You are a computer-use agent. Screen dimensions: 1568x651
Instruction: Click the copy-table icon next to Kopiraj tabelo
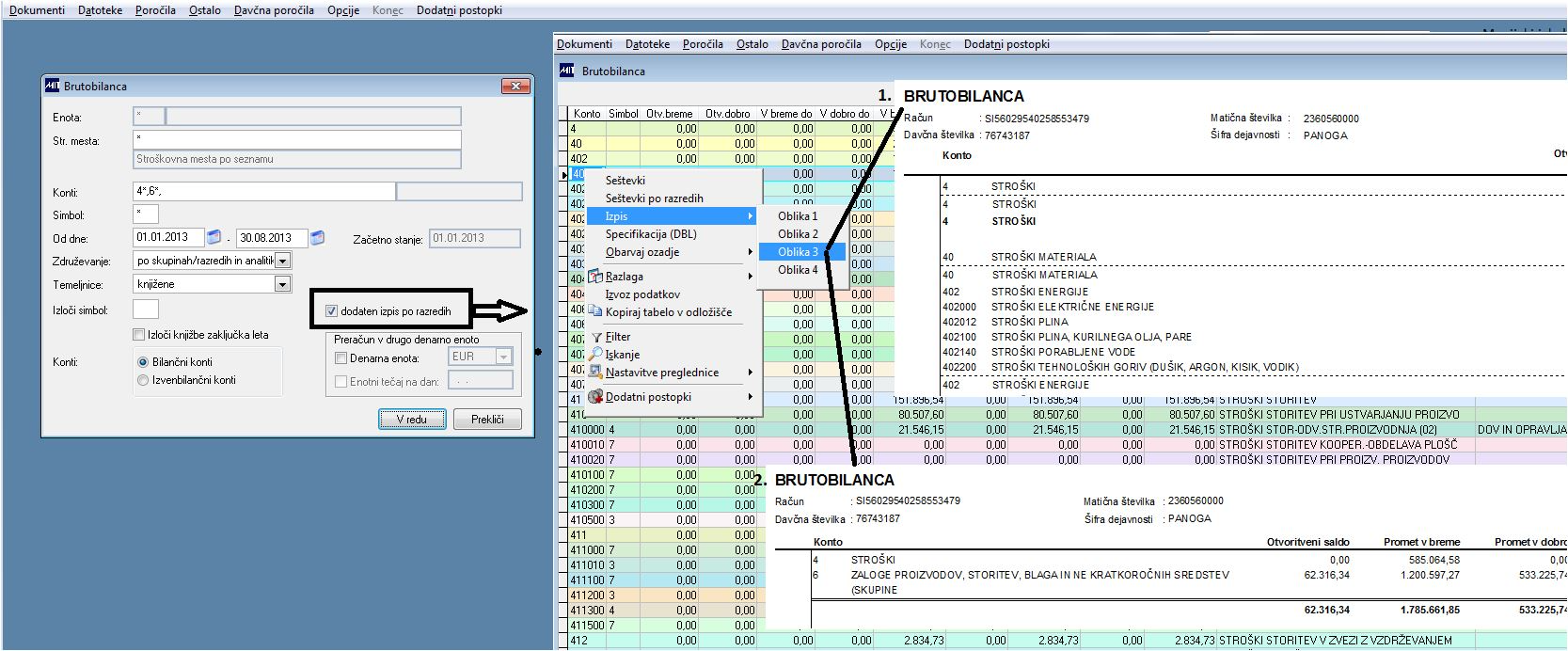pos(595,312)
